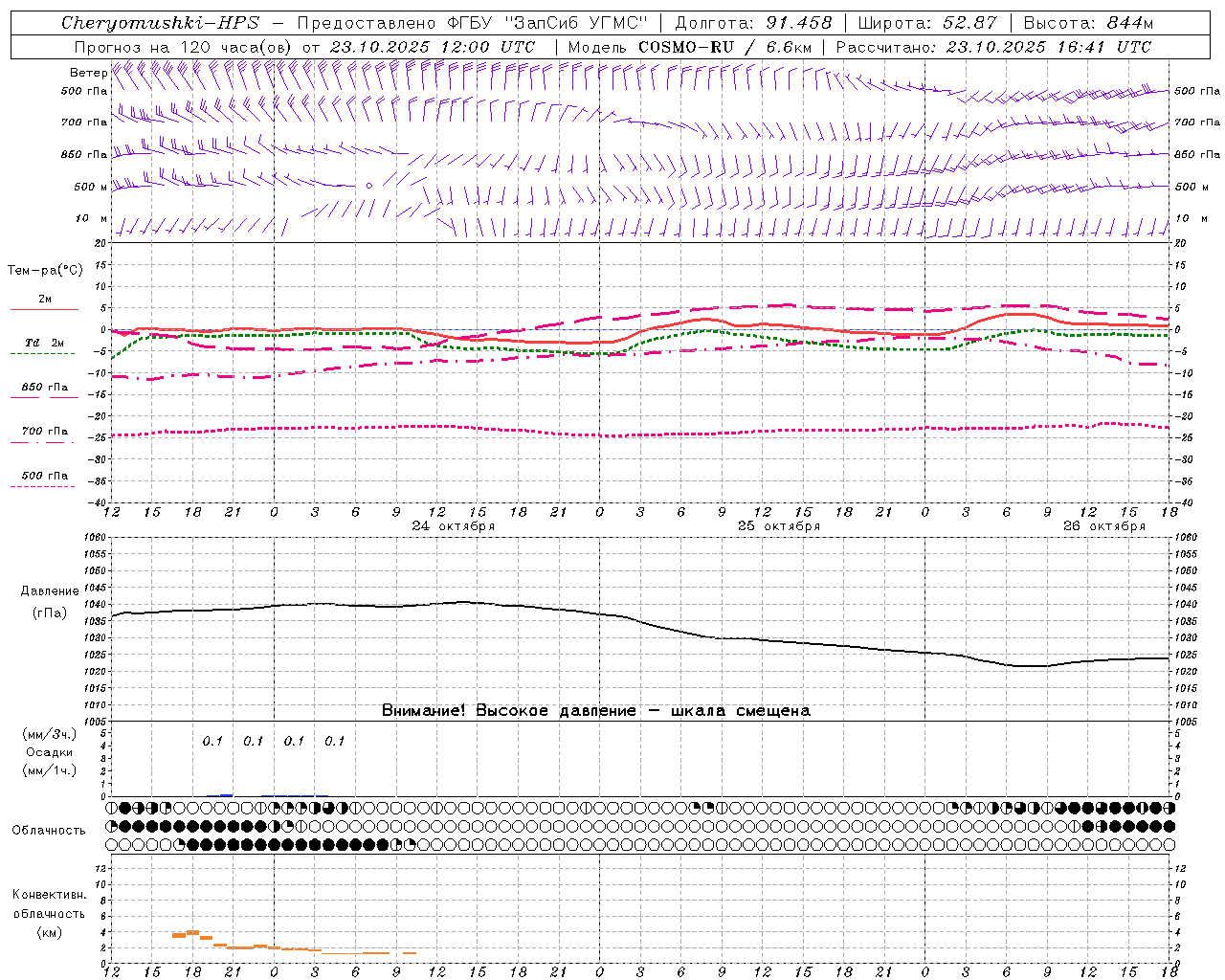Viewport: 1225px width, 980px height.
Task: Select the provider text ФГБУ "ЗапСиб УГМС"
Action: tap(547, 23)
